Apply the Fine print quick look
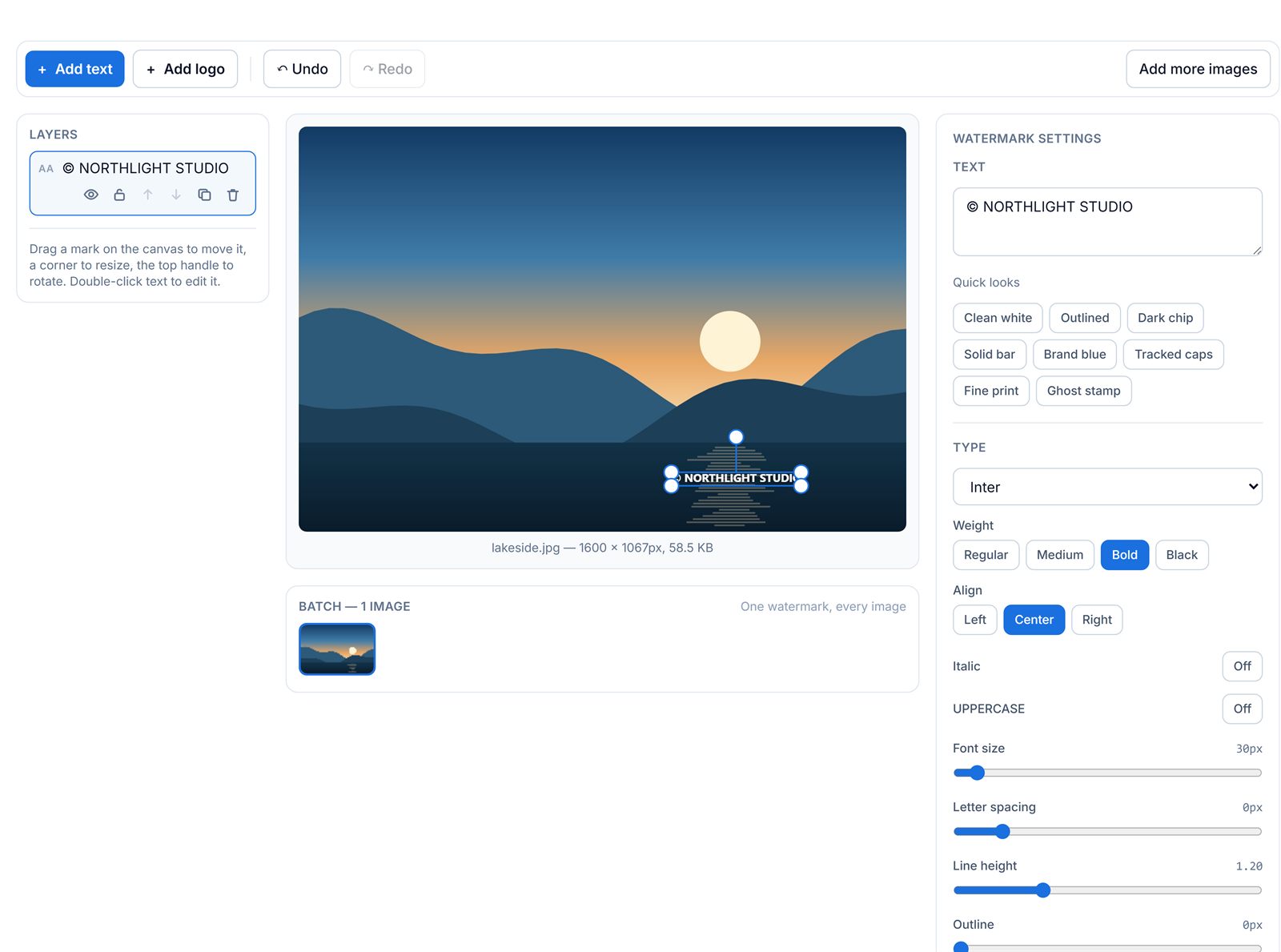 [991, 391]
